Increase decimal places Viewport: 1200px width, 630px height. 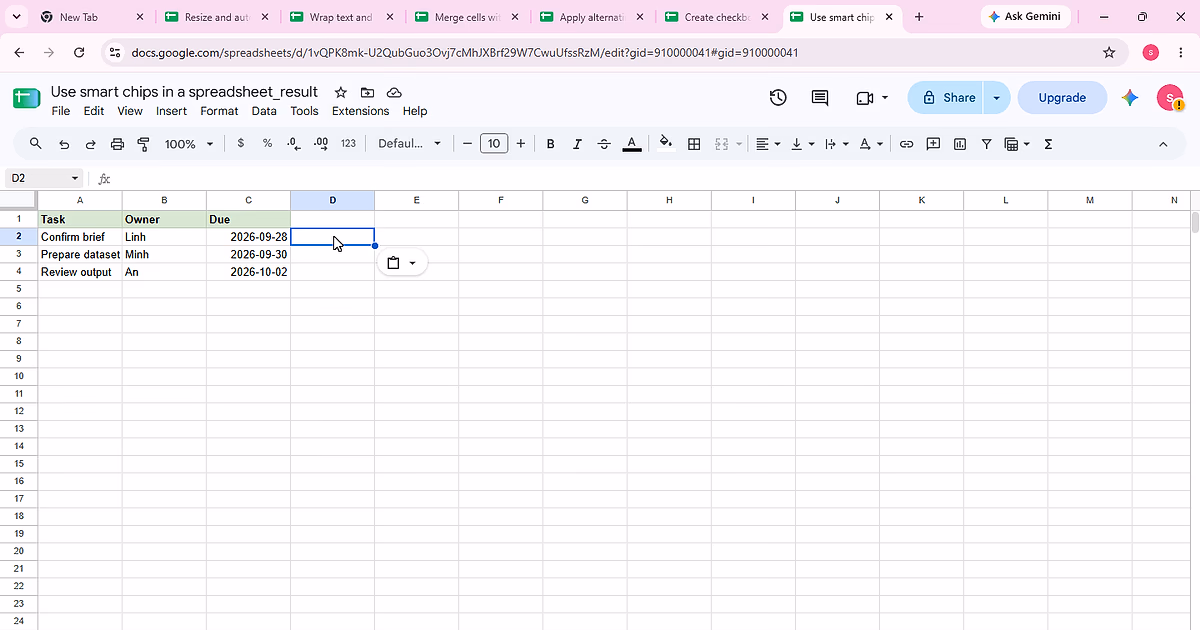[321, 144]
